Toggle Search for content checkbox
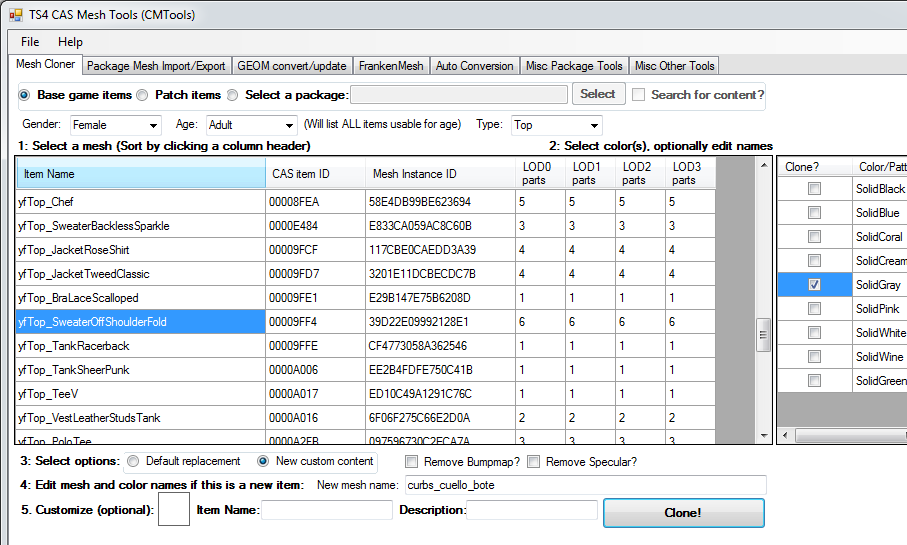 click(638, 95)
